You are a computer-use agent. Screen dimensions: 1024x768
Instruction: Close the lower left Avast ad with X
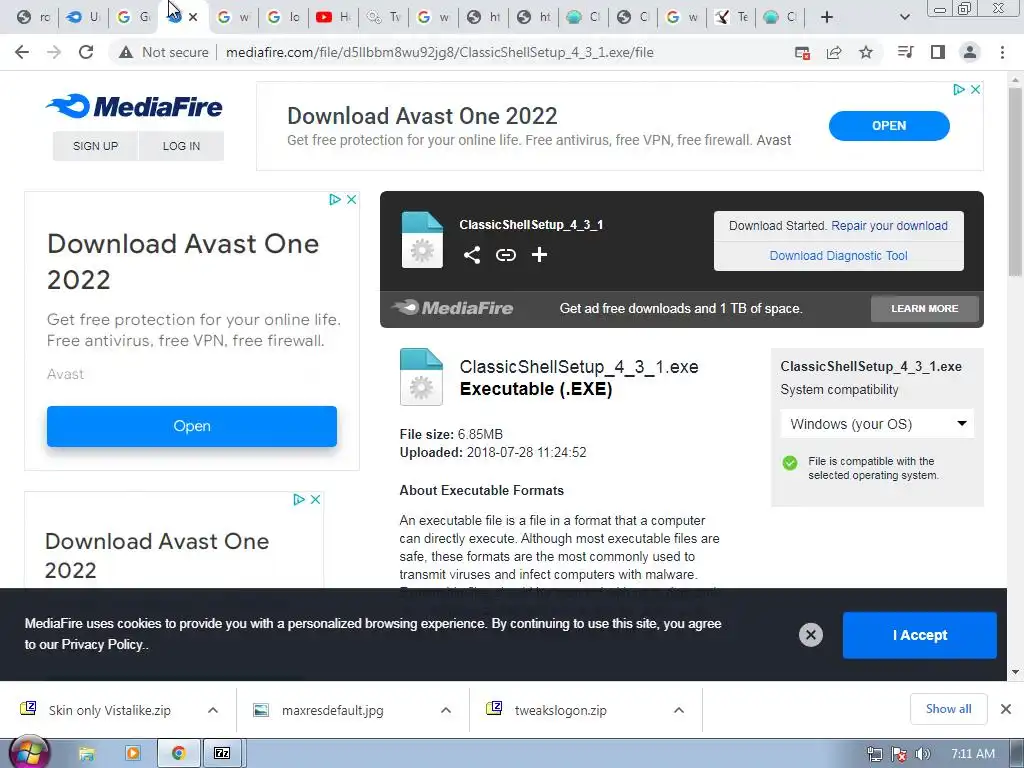click(x=315, y=500)
